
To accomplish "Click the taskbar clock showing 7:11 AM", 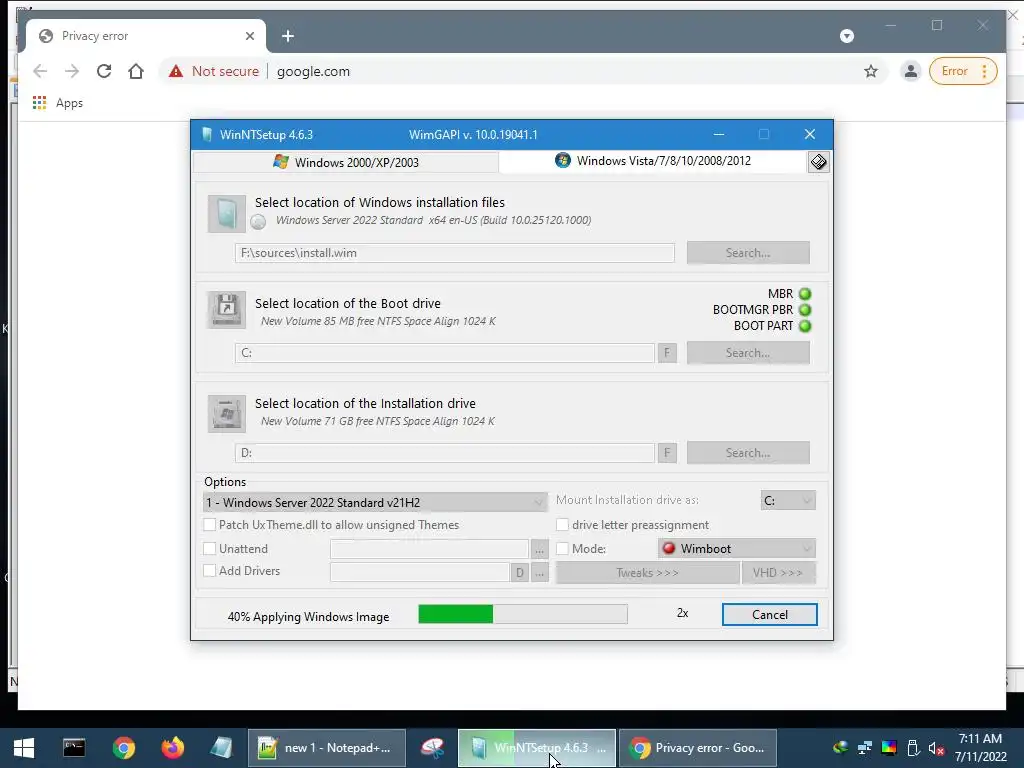I will coord(980,748).
